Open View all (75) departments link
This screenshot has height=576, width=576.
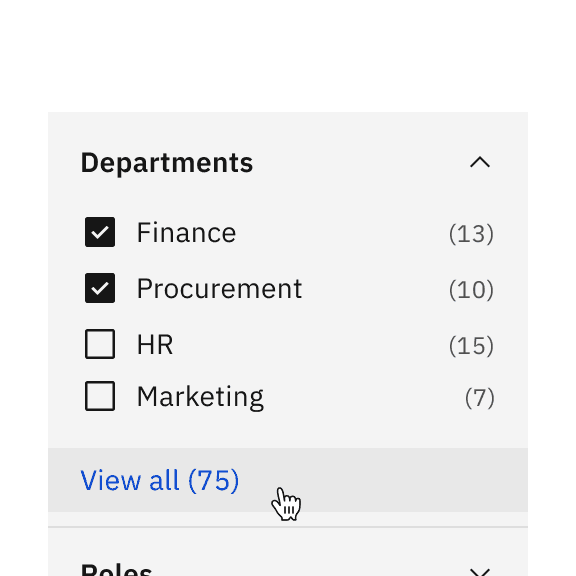coord(160,480)
